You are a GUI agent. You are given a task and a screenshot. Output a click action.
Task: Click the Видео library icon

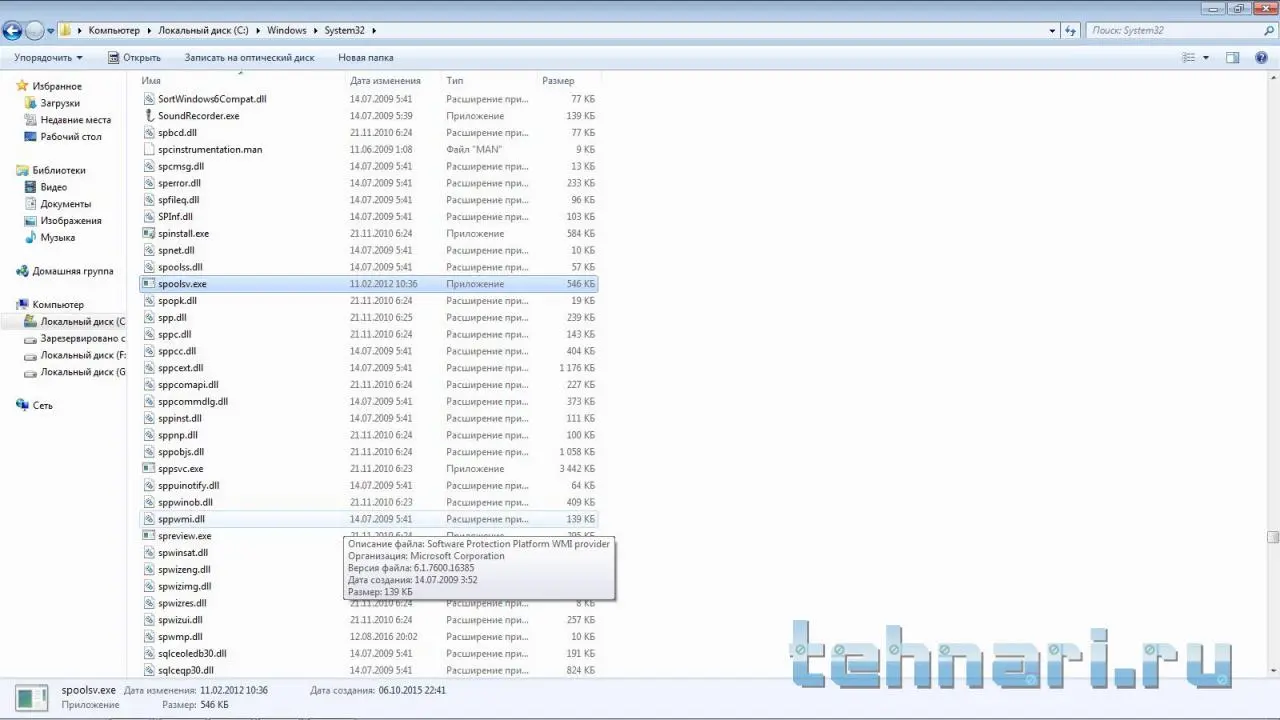31,187
